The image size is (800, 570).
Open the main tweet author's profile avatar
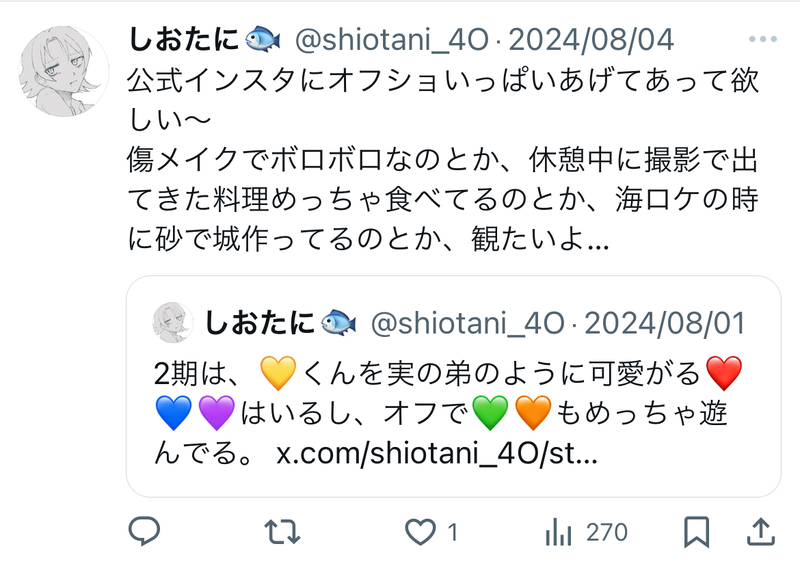(x=64, y=71)
